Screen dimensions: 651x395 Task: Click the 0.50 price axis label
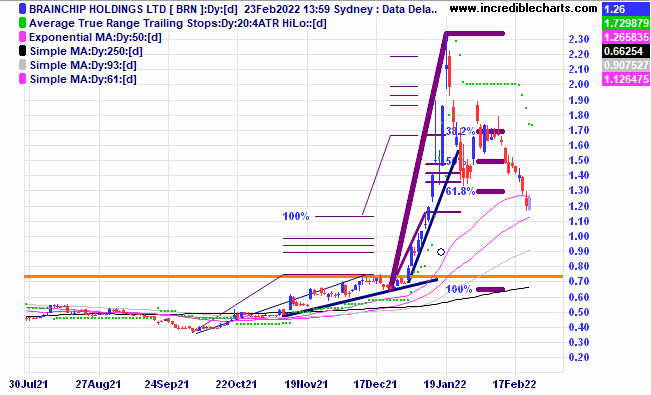[579, 312]
